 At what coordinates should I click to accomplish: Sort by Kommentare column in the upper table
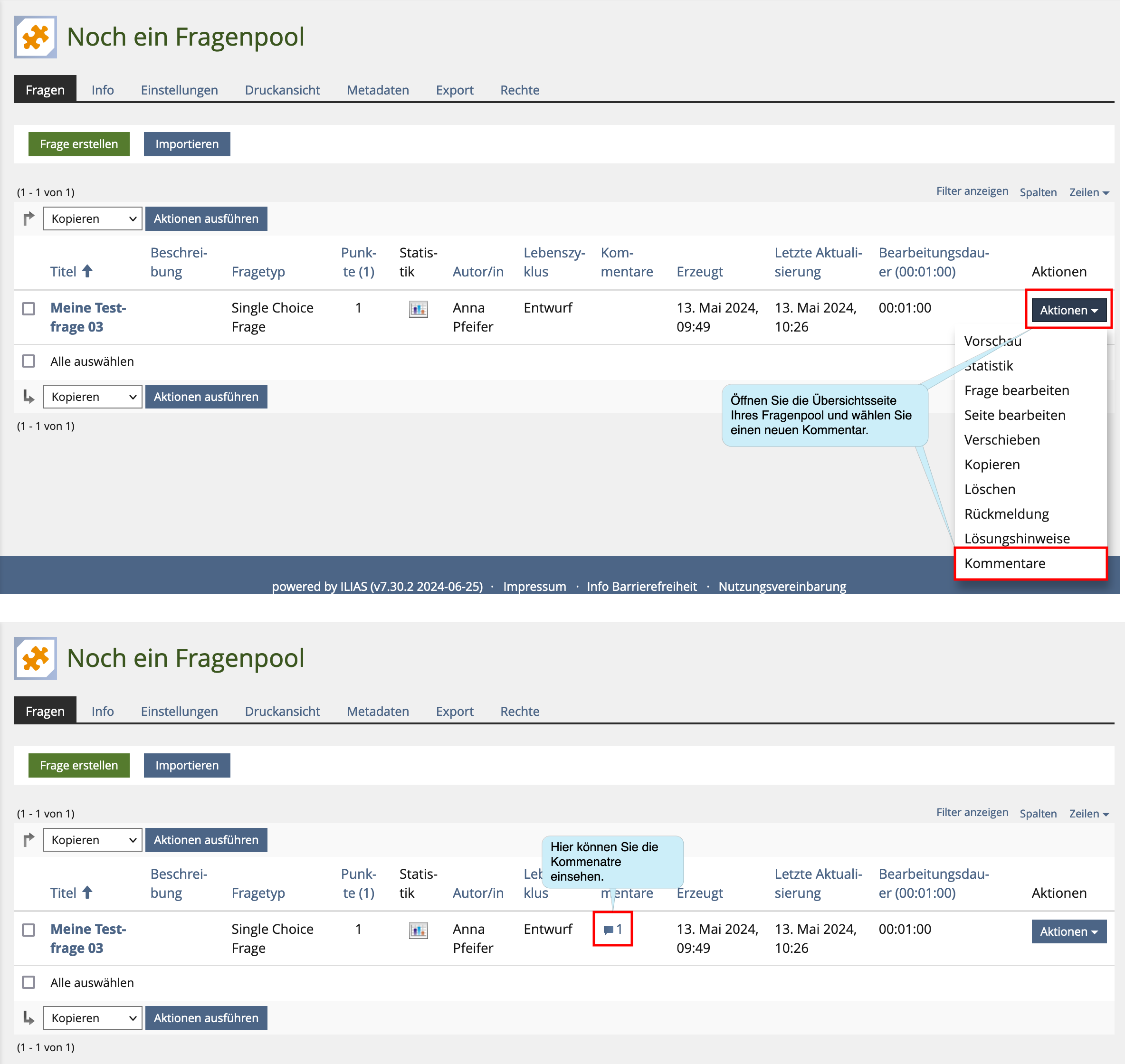(626, 262)
